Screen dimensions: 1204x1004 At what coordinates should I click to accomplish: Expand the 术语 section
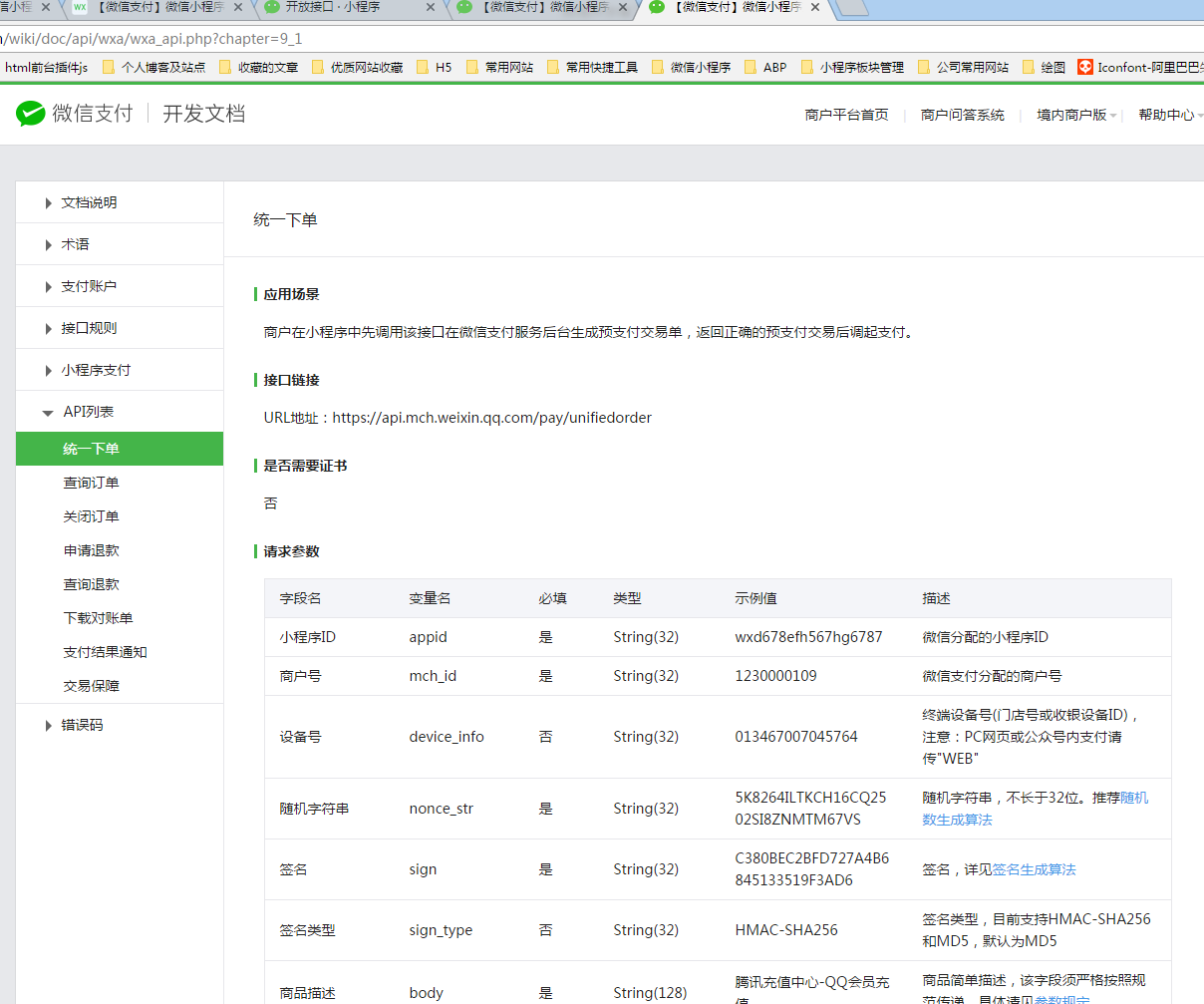pos(120,244)
